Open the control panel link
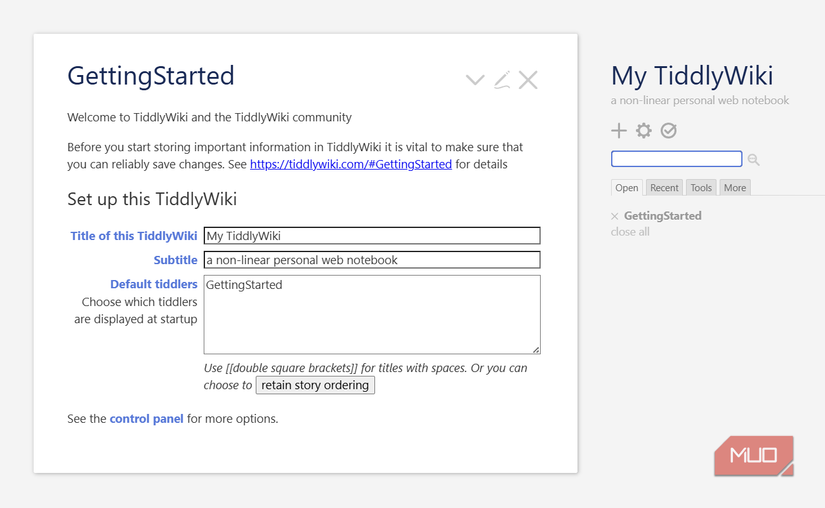825x508 pixels. pyautogui.click(x=146, y=419)
